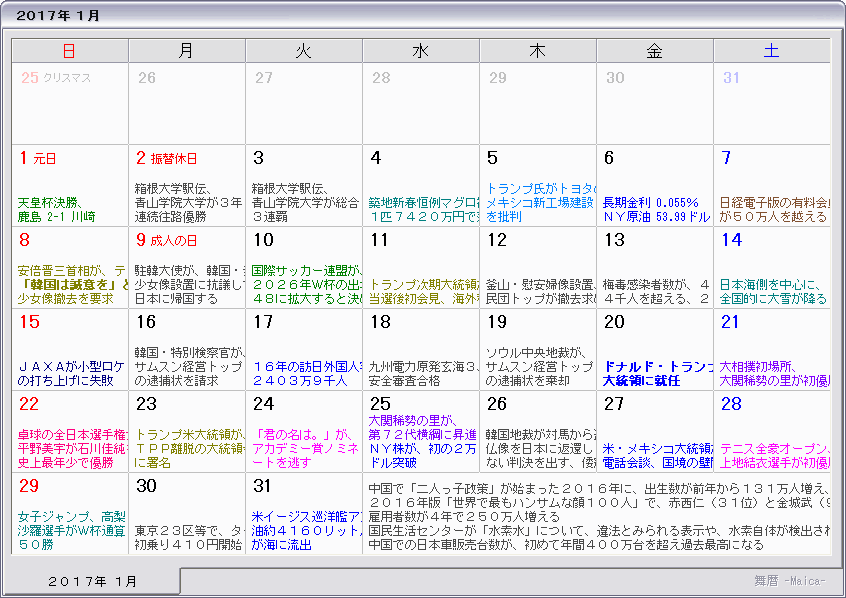Click トランプ次期大統領 entry on January 11
This screenshot has width=846, height=598.
tap(424, 292)
